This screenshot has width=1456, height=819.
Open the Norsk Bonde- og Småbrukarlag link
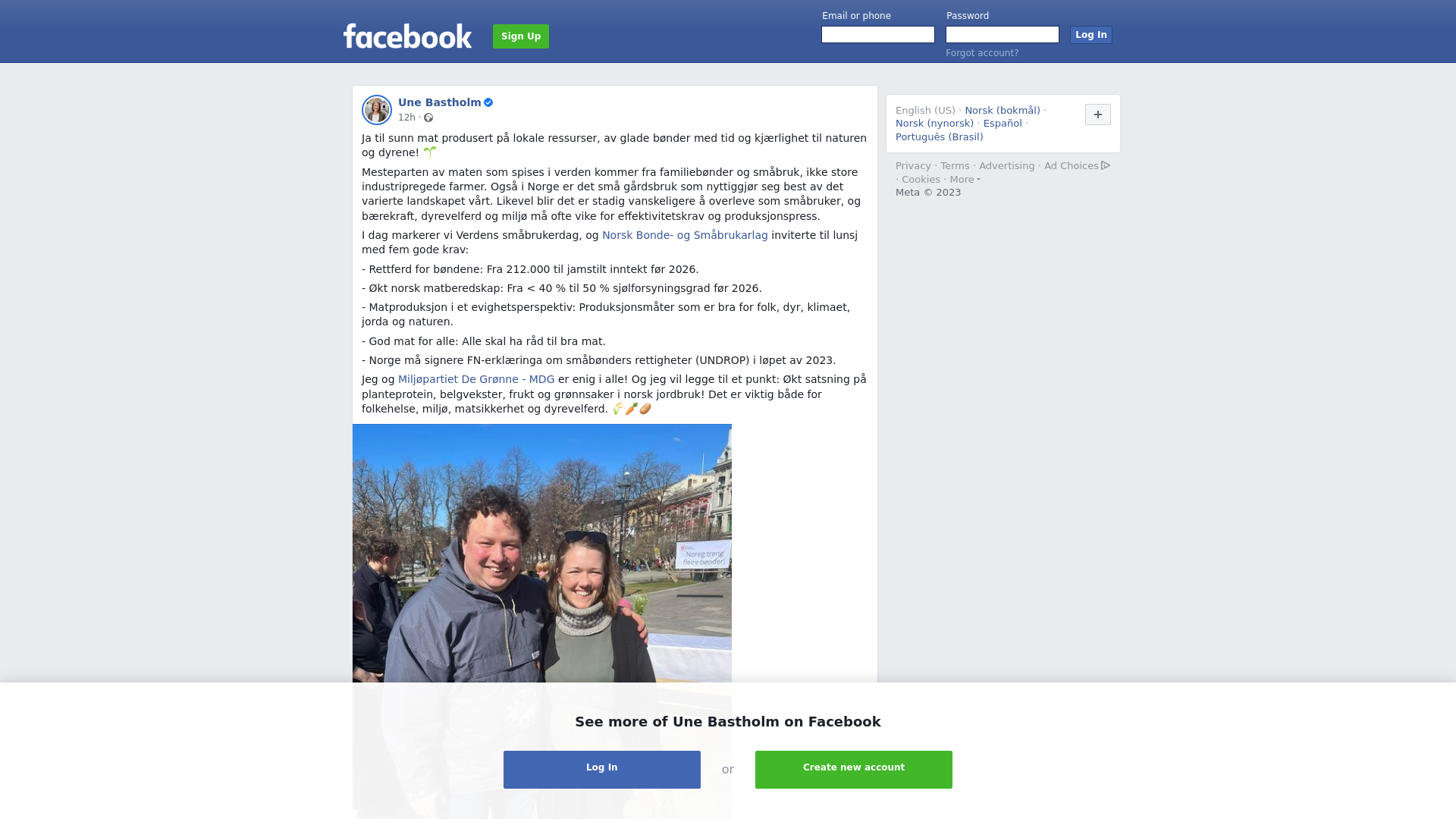tap(685, 236)
